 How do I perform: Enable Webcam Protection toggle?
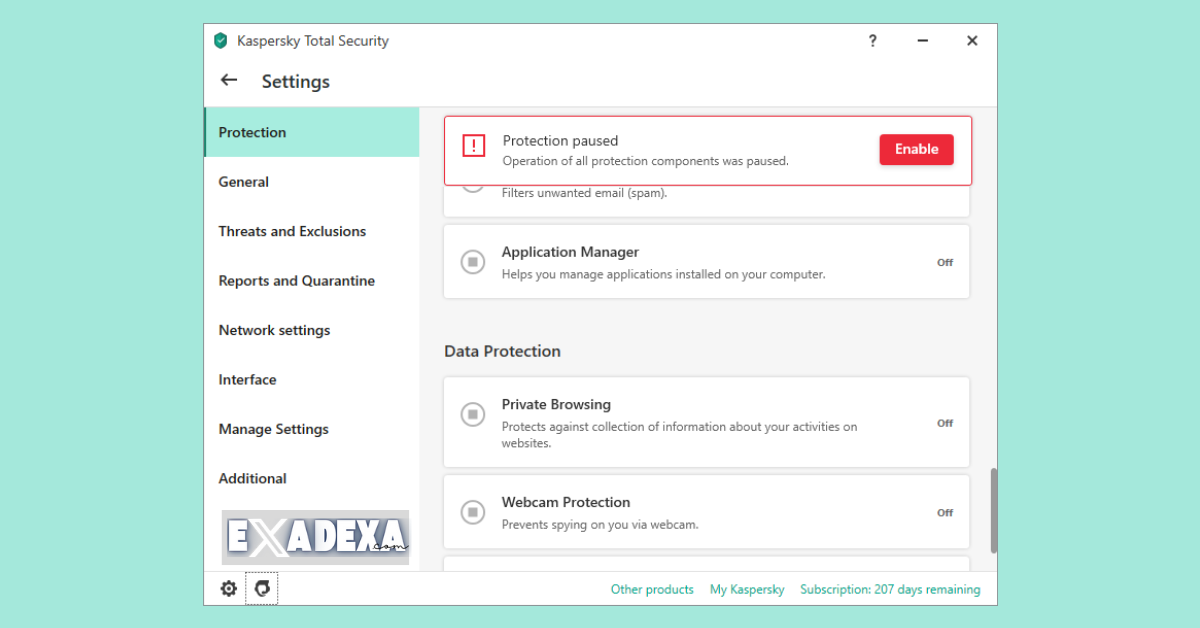(944, 512)
